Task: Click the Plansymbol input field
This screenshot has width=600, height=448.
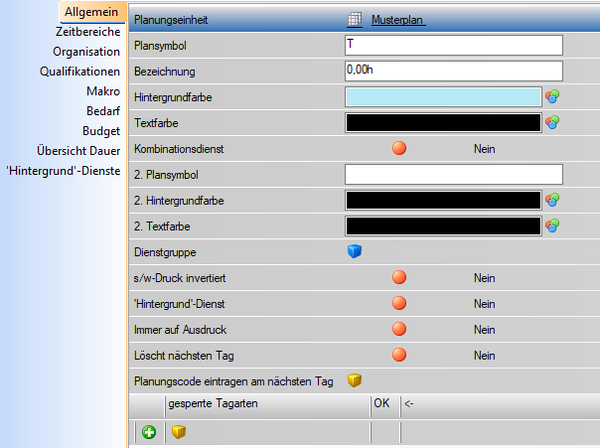Action: (452, 45)
